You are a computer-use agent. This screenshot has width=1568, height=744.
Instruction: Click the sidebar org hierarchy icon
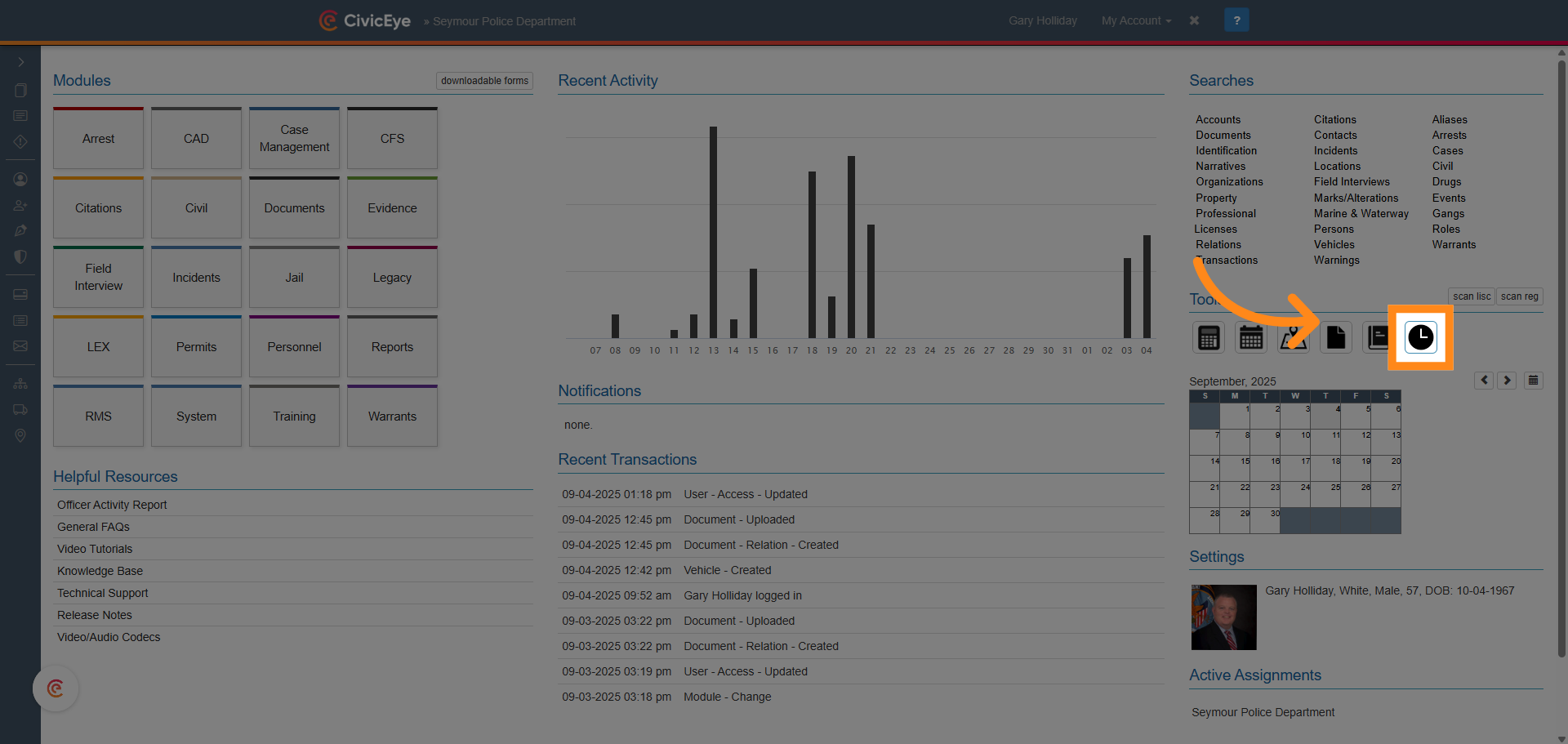(20, 384)
